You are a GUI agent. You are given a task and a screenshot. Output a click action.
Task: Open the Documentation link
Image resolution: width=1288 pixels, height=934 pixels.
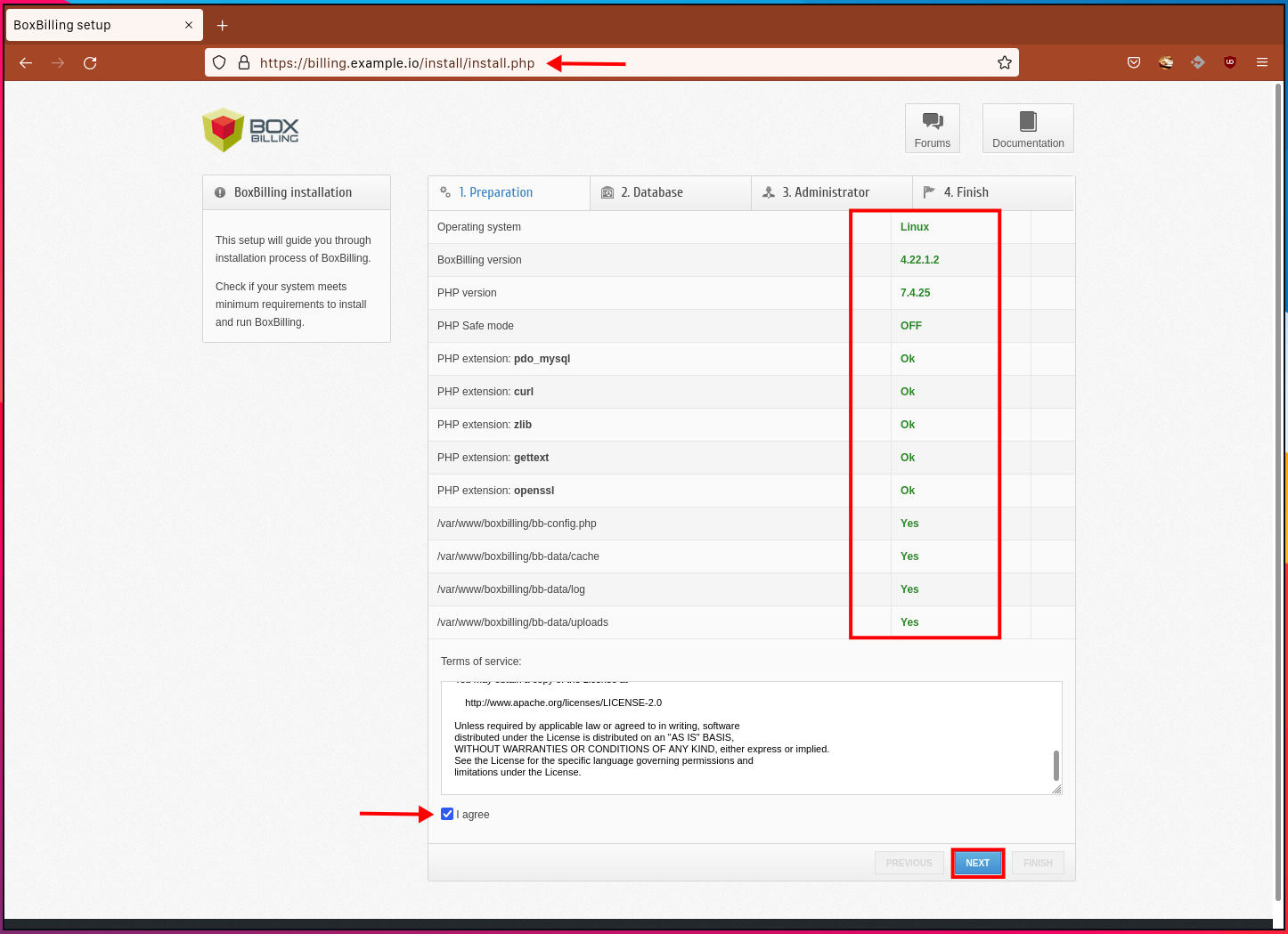(x=1028, y=128)
